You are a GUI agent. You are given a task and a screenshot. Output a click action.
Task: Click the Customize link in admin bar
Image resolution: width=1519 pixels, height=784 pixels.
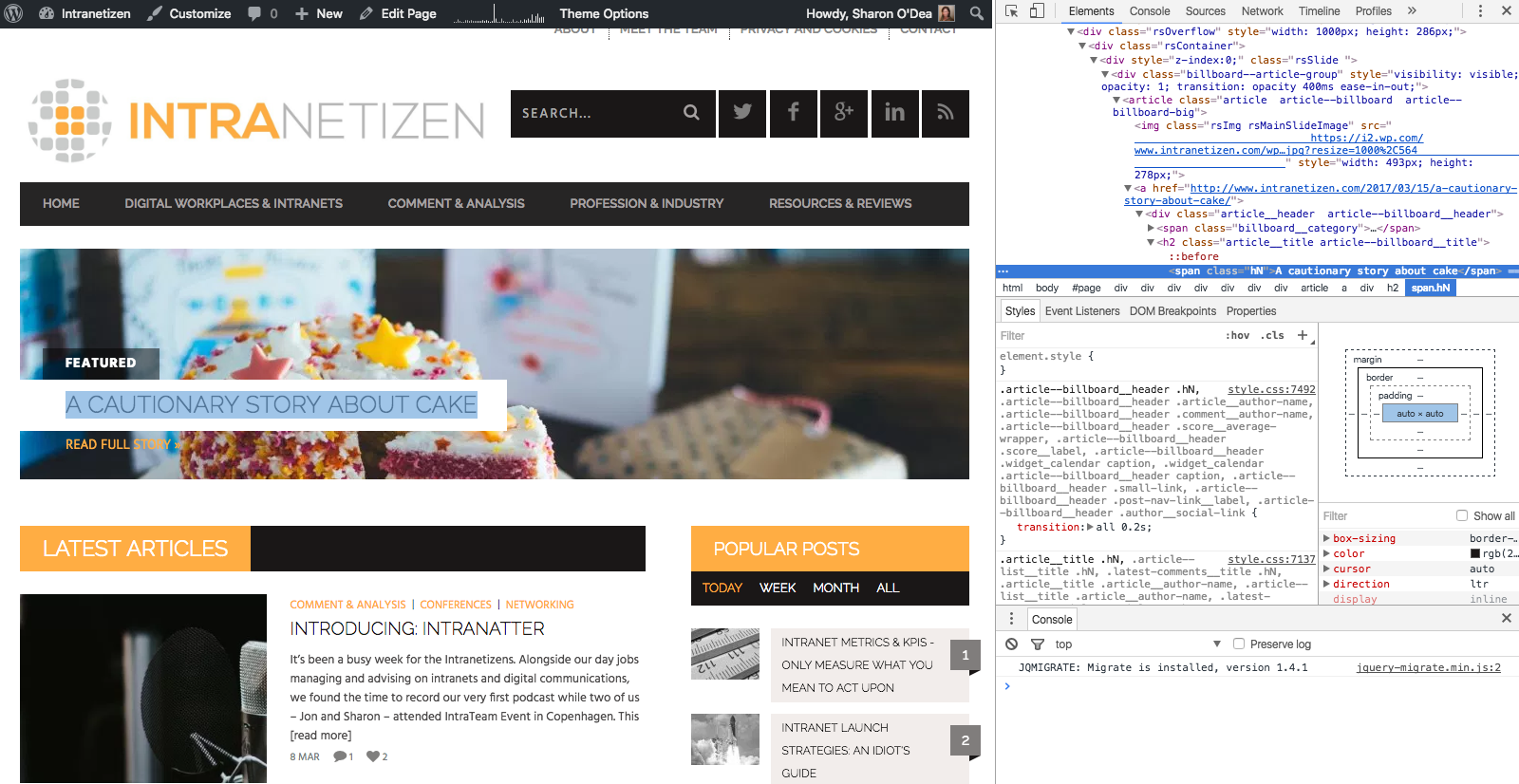pyautogui.click(x=188, y=13)
